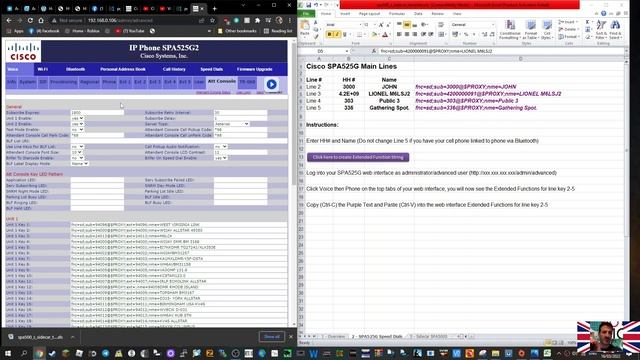Open Cell Styles in Excel
The width and height of the screenshot is (640, 360).
coord(547,29)
